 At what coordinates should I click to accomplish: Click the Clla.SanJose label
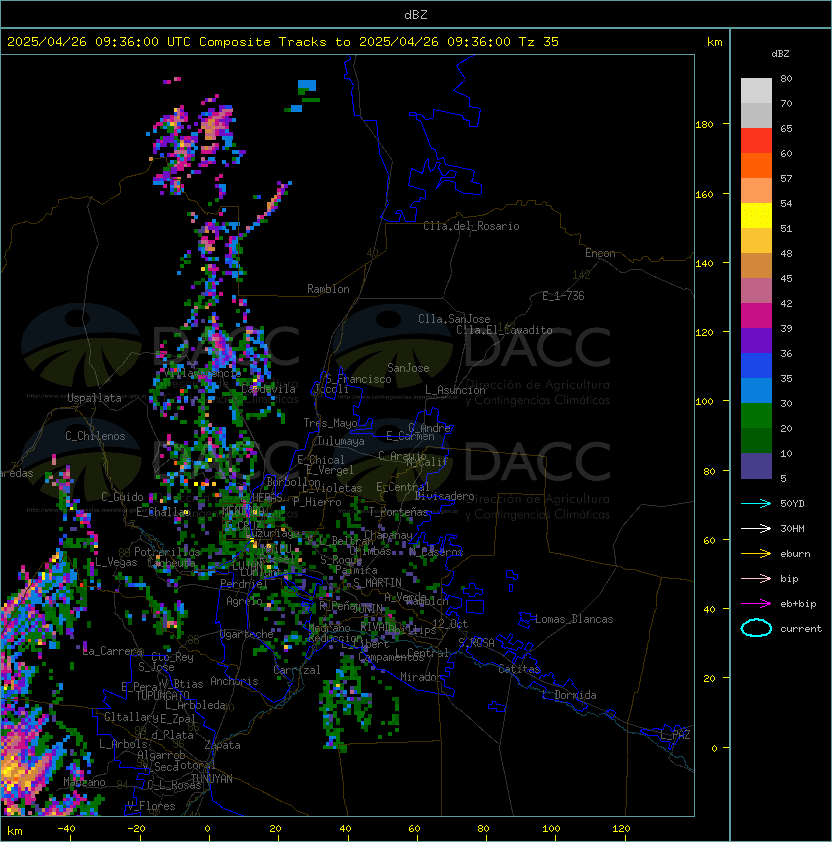point(454,319)
